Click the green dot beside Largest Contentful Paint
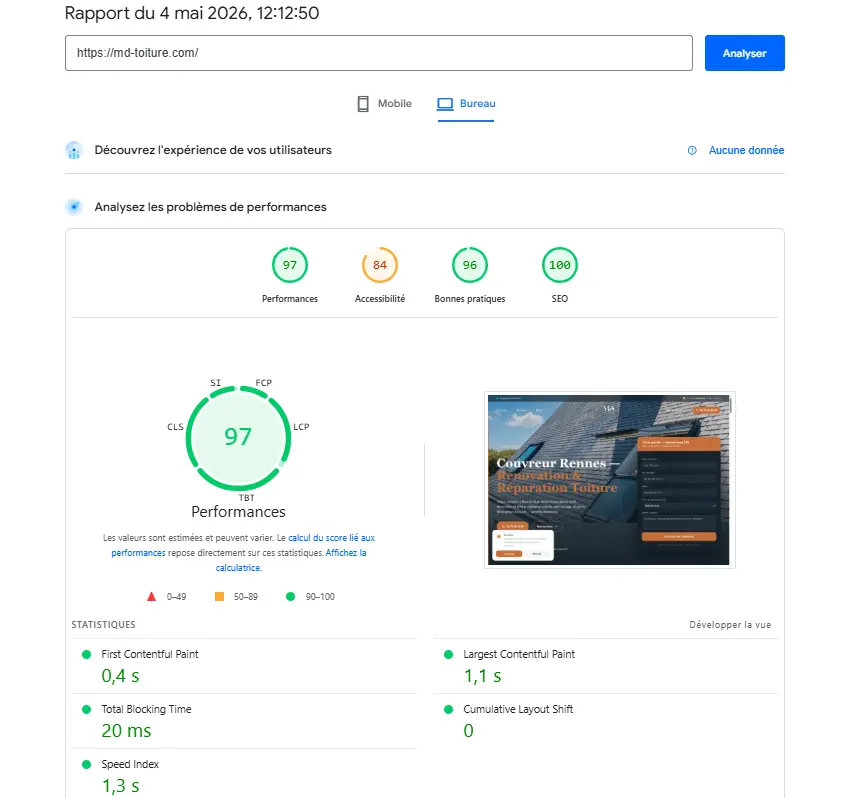The image size is (841, 798). click(448, 654)
